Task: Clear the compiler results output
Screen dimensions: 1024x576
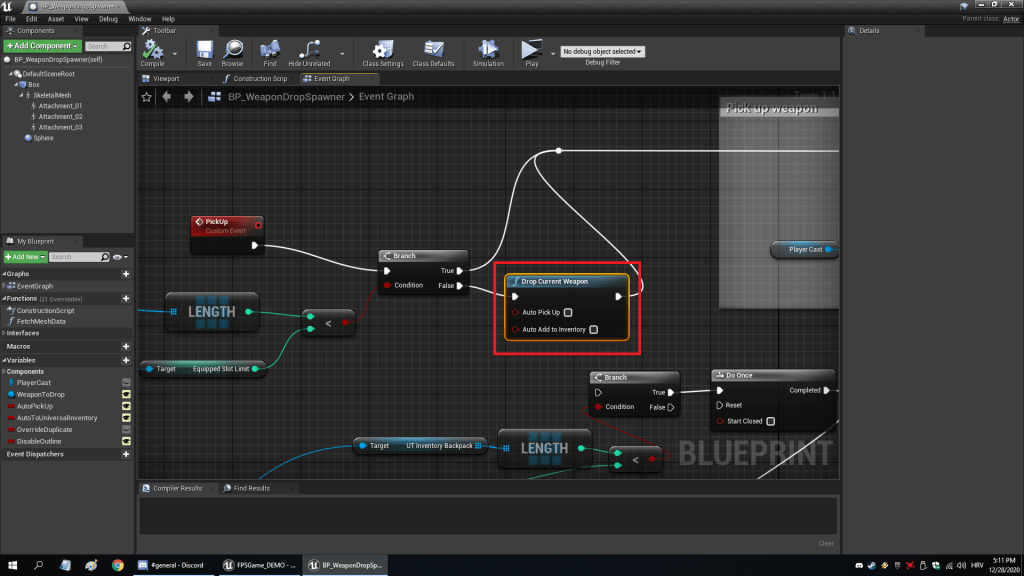Action: coord(825,543)
